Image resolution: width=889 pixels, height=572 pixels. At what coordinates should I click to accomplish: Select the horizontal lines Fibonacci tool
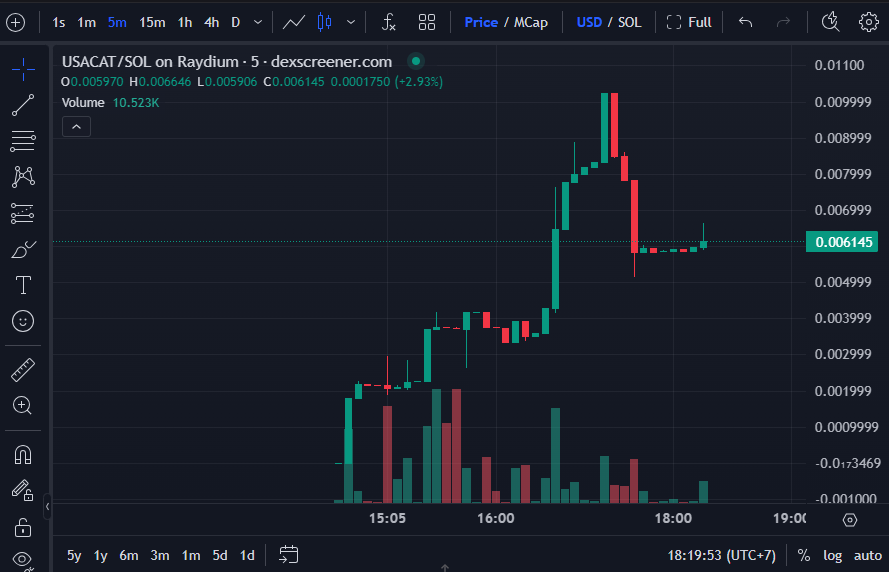tap(23, 141)
